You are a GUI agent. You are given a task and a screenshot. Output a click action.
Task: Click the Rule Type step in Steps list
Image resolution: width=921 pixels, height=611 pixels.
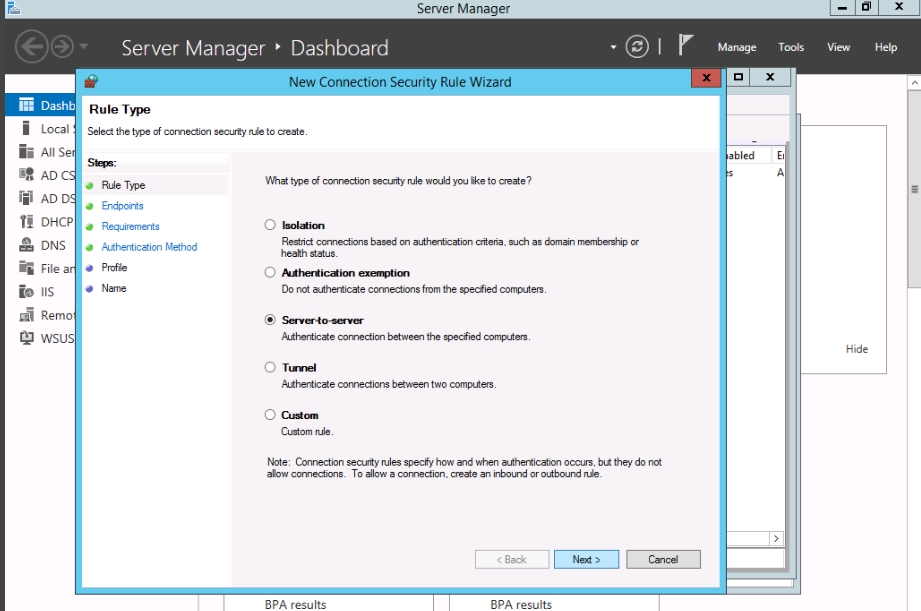point(123,185)
